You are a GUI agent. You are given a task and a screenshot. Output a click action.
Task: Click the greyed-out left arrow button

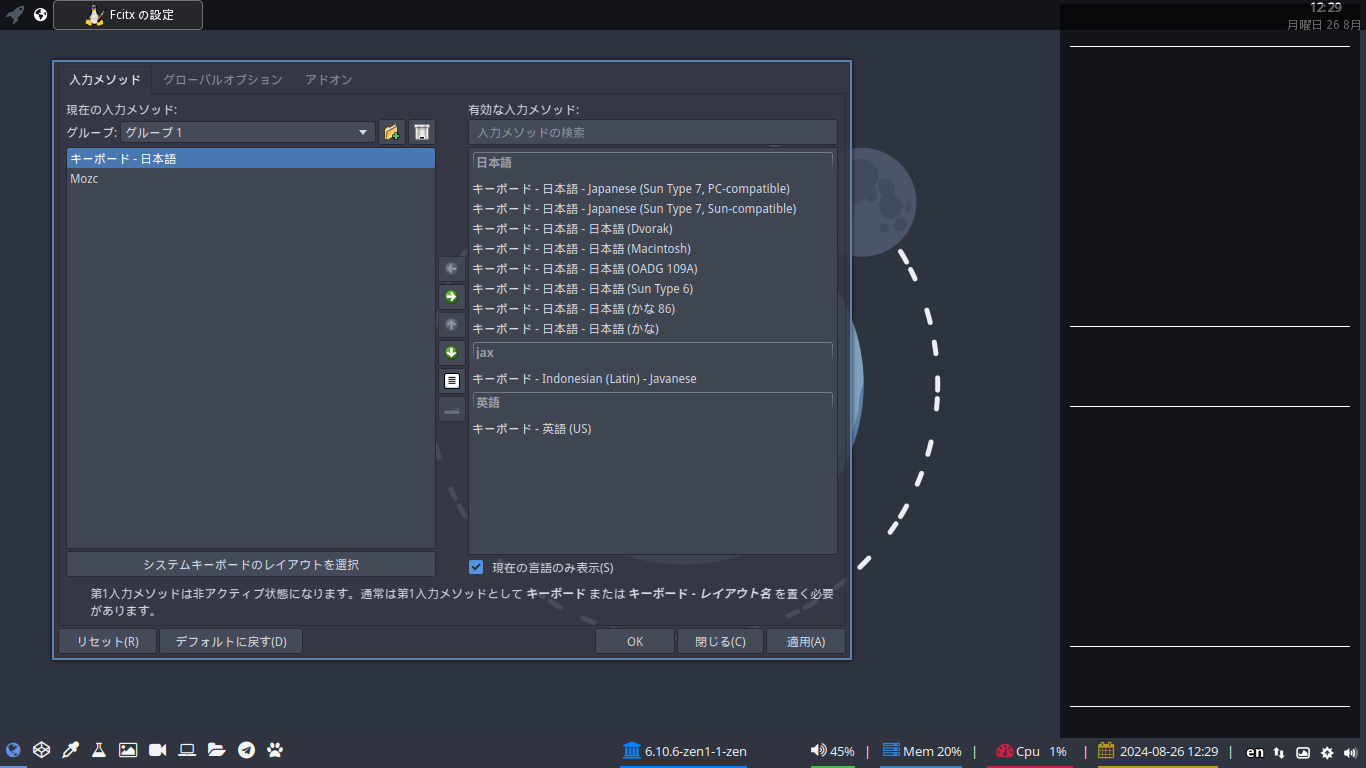(x=451, y=269)
